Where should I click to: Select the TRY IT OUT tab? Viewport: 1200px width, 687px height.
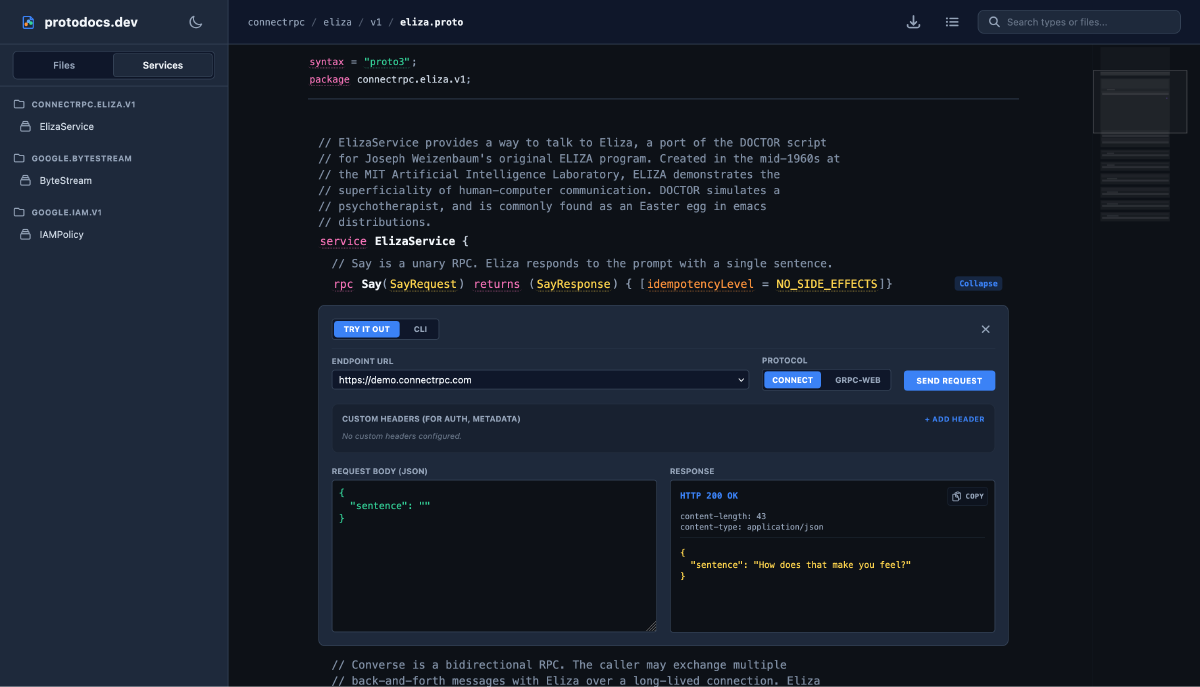click(x=367, y=329)
